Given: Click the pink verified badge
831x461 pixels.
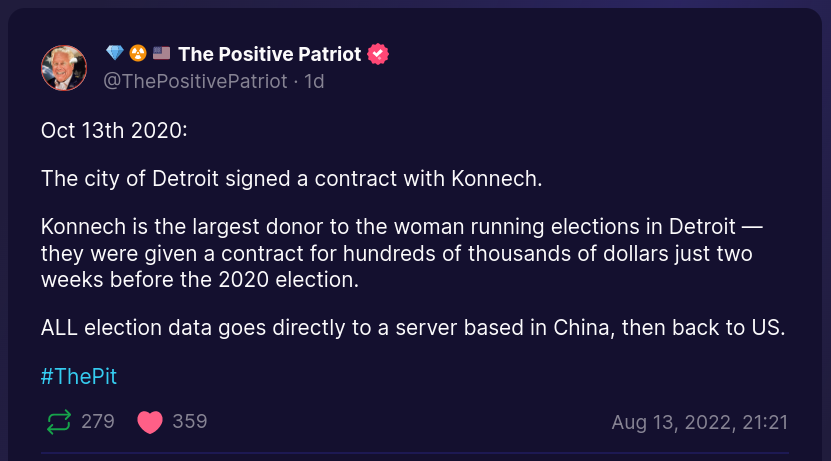Looking at the screenshot, I should coord(378,54).
